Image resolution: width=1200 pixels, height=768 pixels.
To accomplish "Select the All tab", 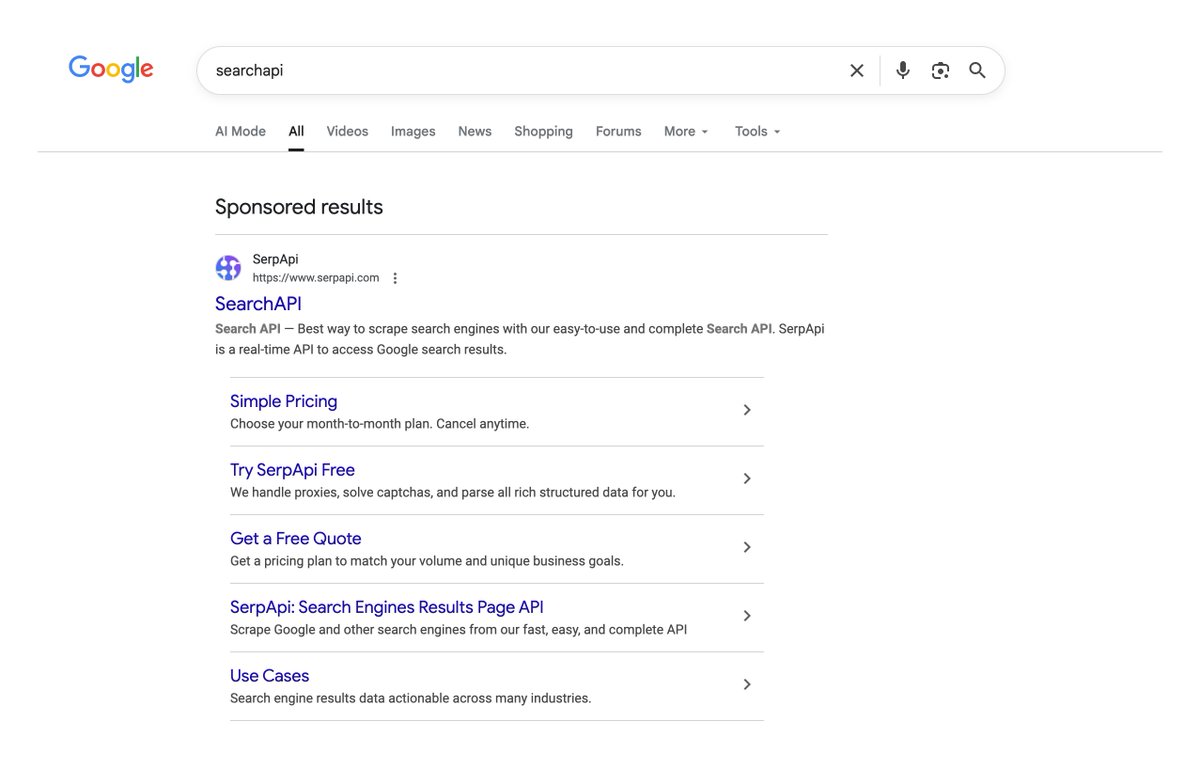I will point(296,131).
